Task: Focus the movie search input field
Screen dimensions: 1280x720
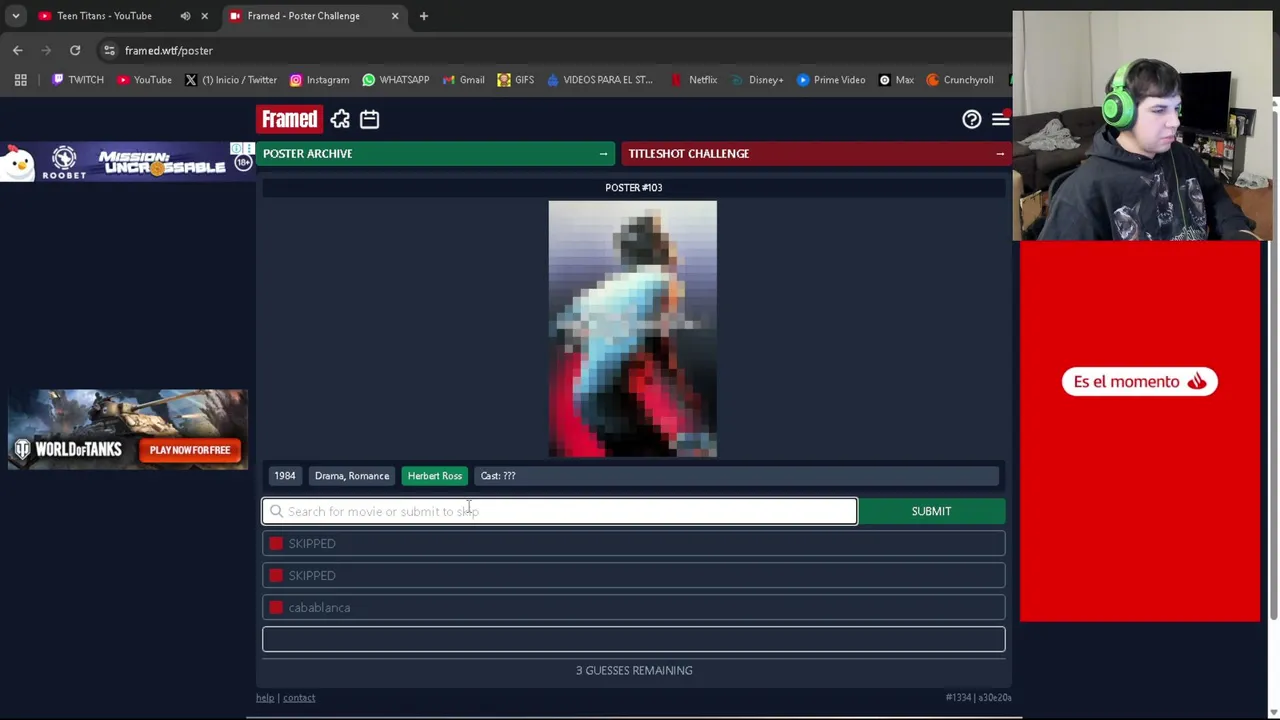Action: (560, 511)
